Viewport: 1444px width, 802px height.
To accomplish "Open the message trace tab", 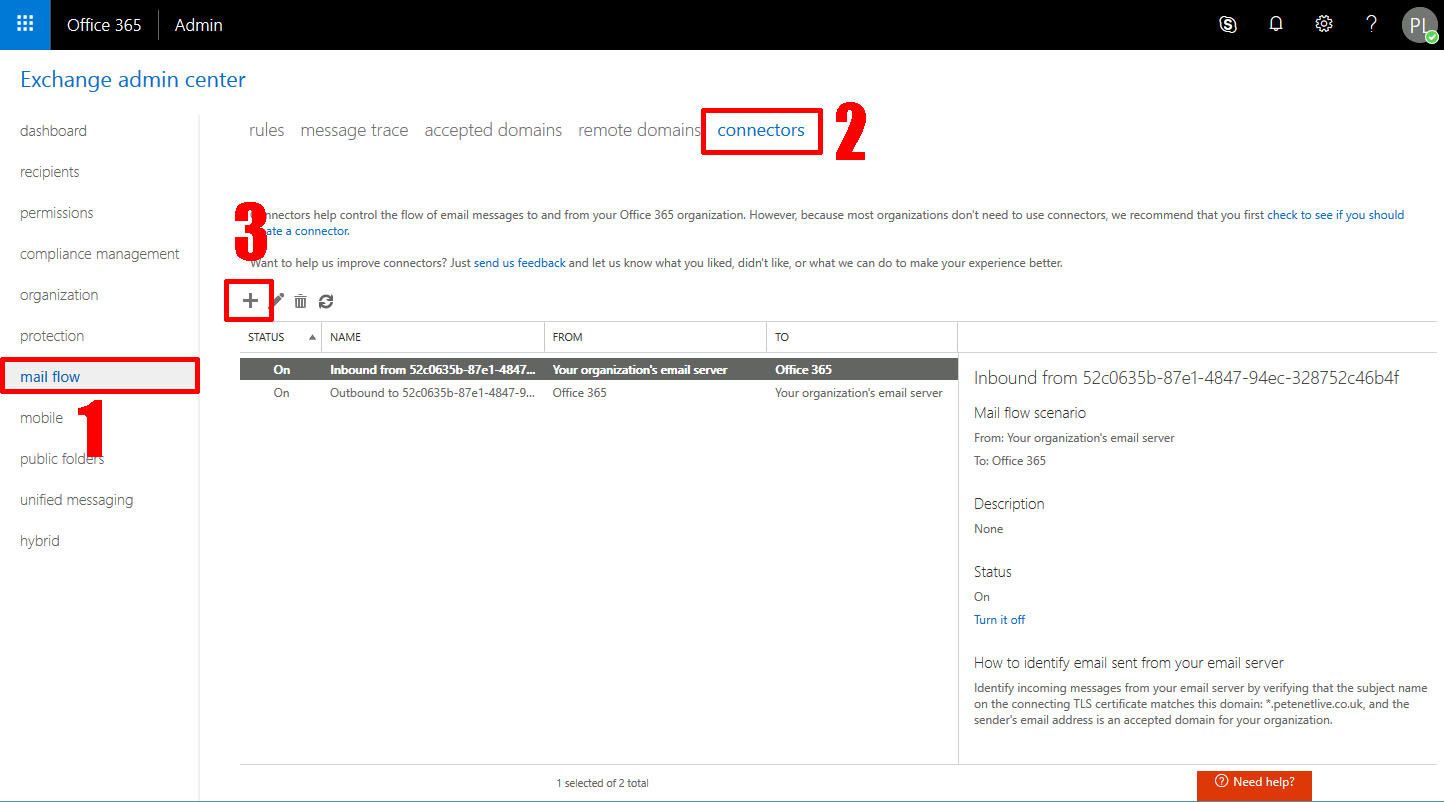I will point(354,129).
